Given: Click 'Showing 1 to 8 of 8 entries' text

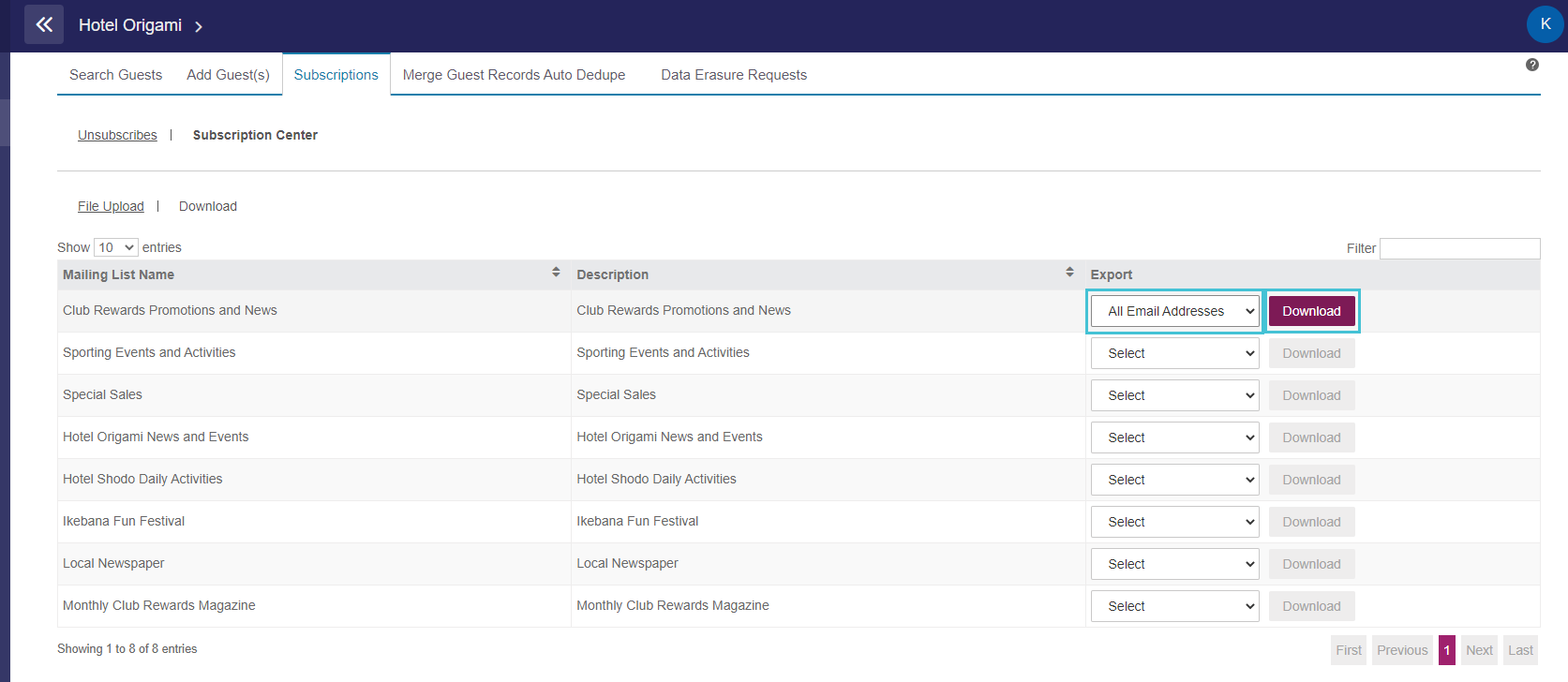Looking at the screenshot, I should point(127,648).
